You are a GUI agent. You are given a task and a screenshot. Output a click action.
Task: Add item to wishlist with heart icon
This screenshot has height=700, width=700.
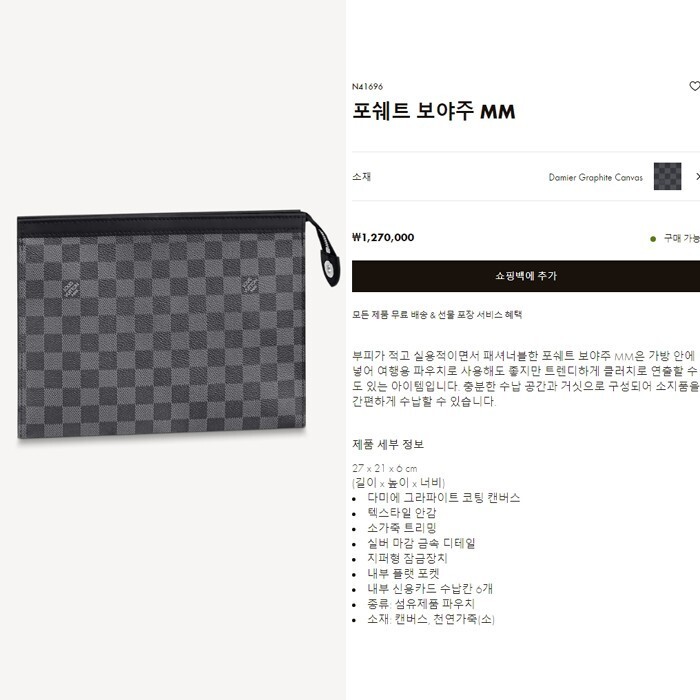[x=695, y=86]
